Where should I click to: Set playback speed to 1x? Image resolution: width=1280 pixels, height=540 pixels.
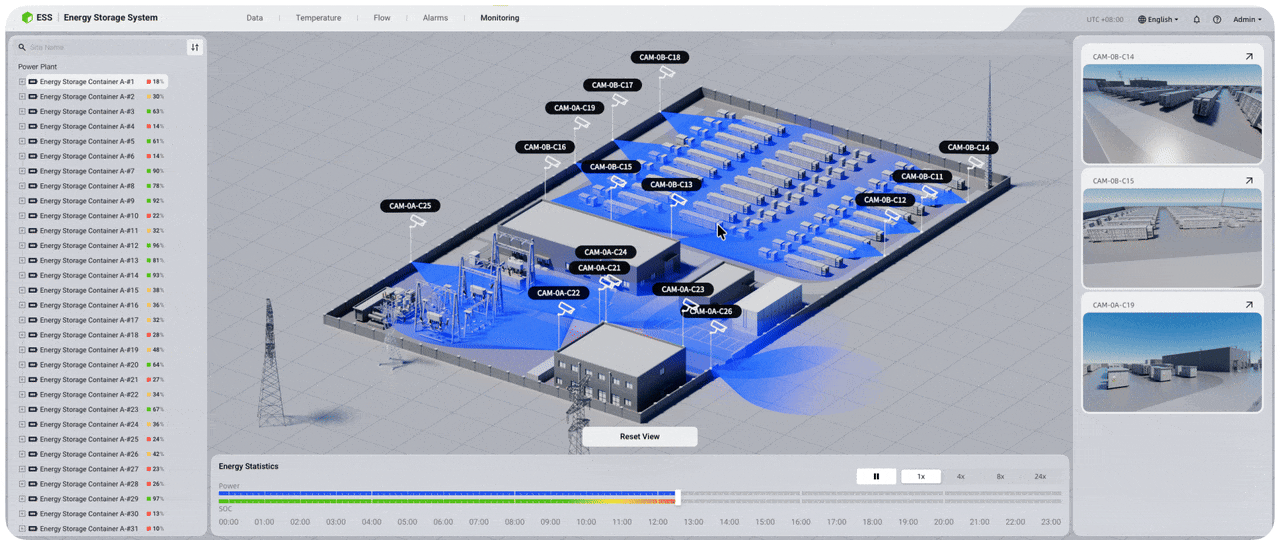[921, 476]
